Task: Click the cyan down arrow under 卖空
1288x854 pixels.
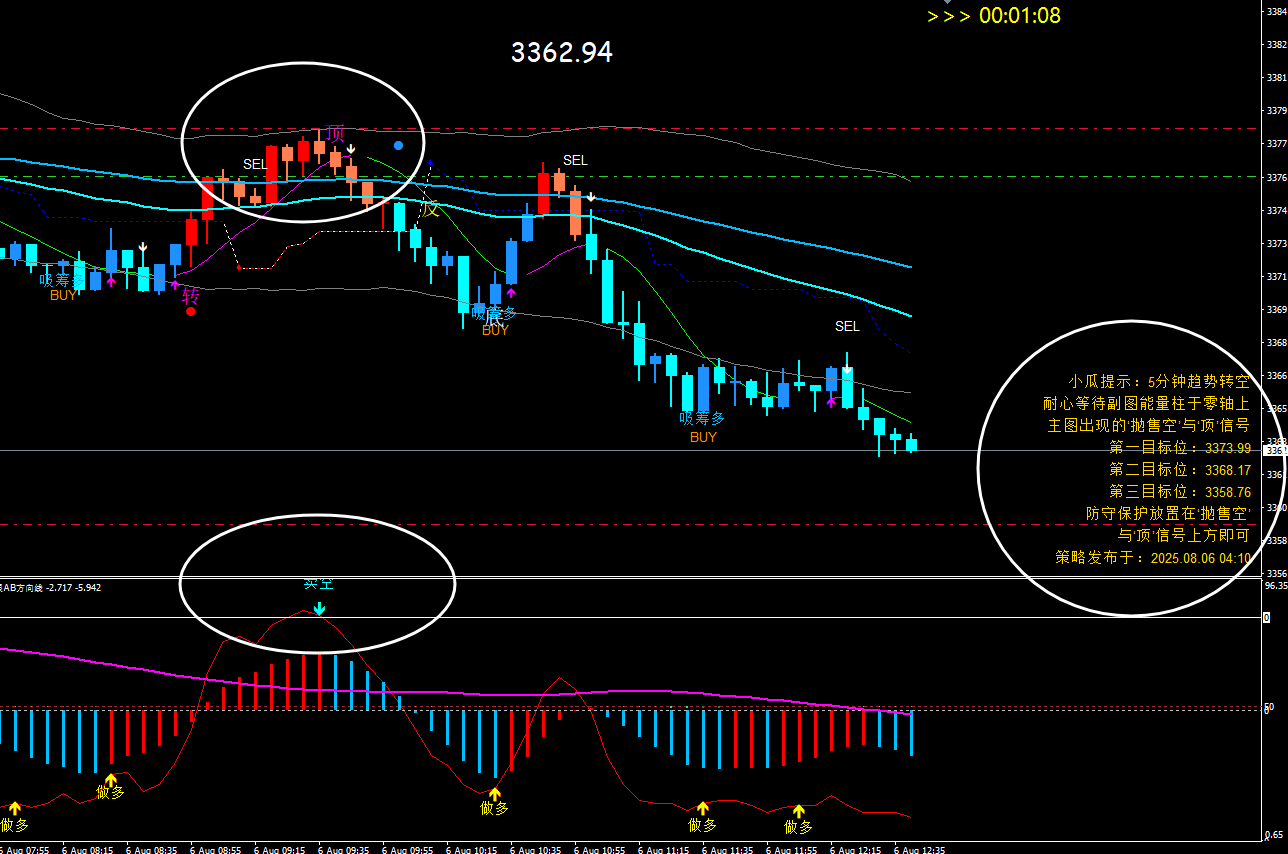Action: click(x=319, y=608)
